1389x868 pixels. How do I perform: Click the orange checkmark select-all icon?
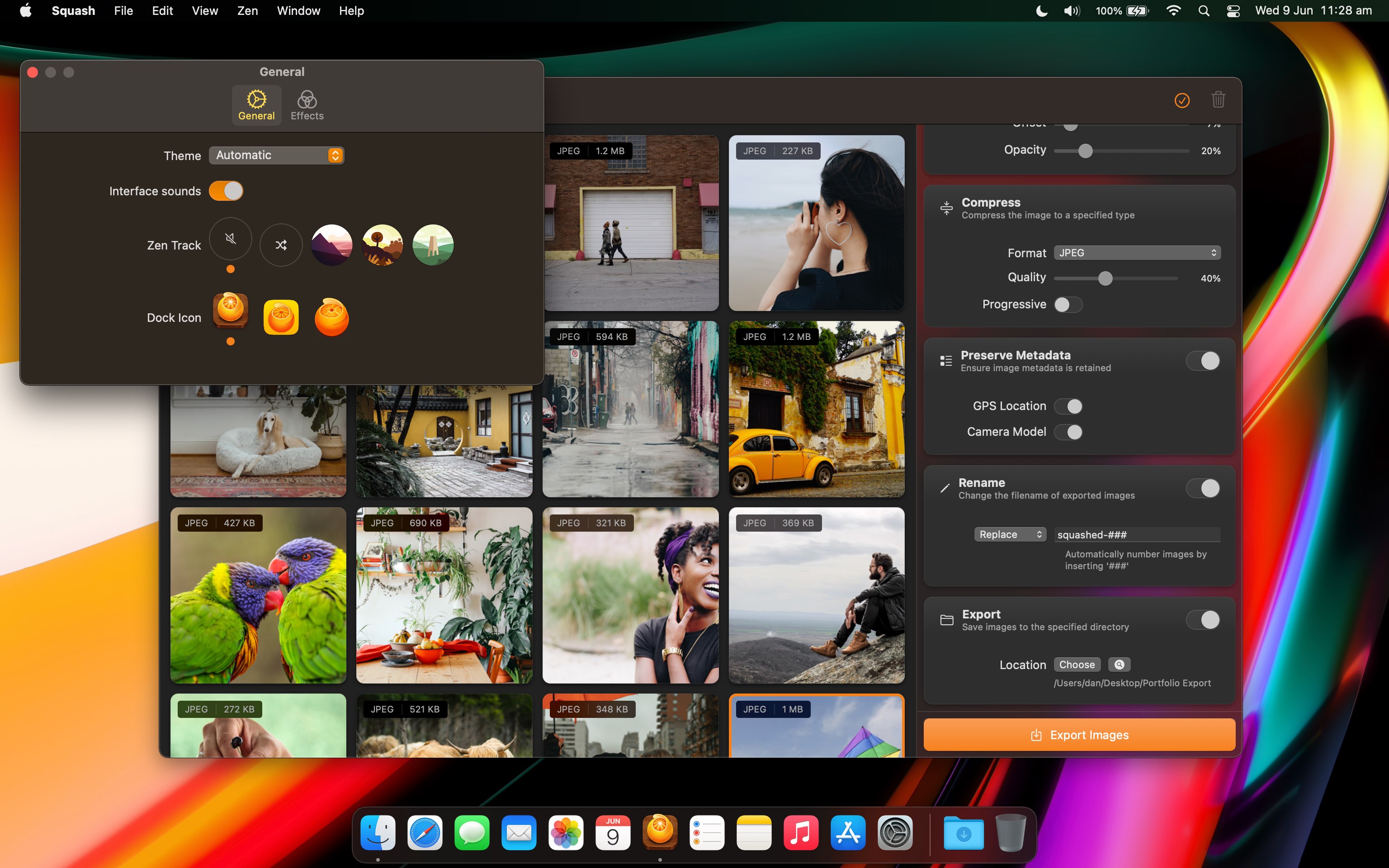(1182, 100)
